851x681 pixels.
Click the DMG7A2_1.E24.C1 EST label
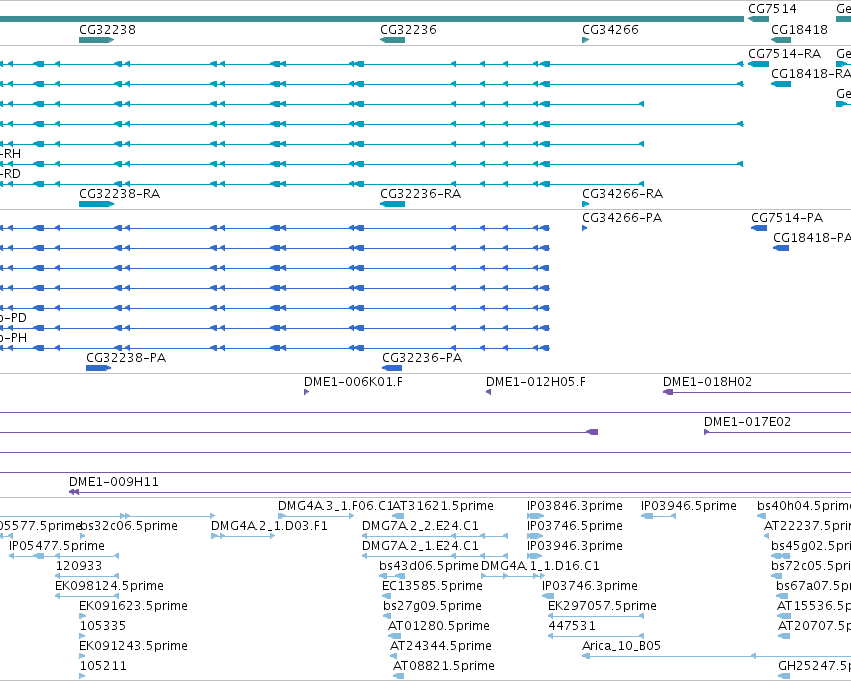tap(420, 546)
